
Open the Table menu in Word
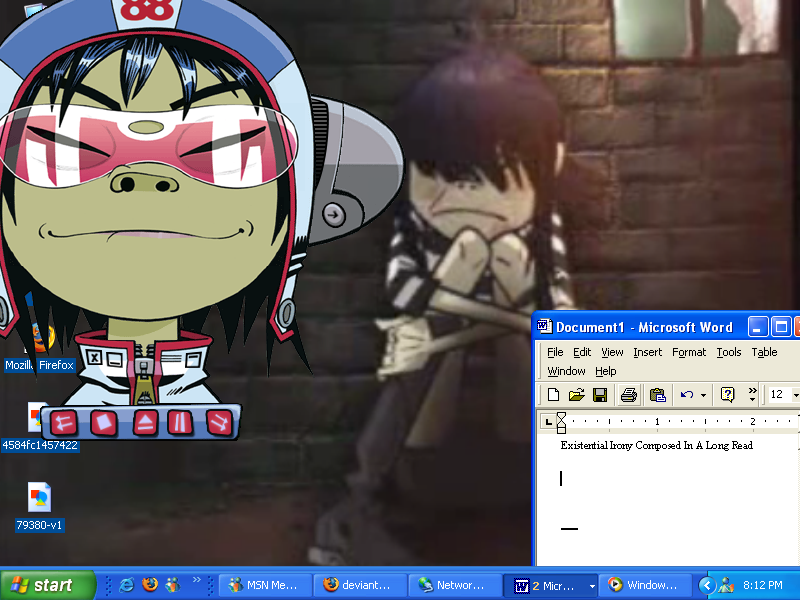(764, 352)
